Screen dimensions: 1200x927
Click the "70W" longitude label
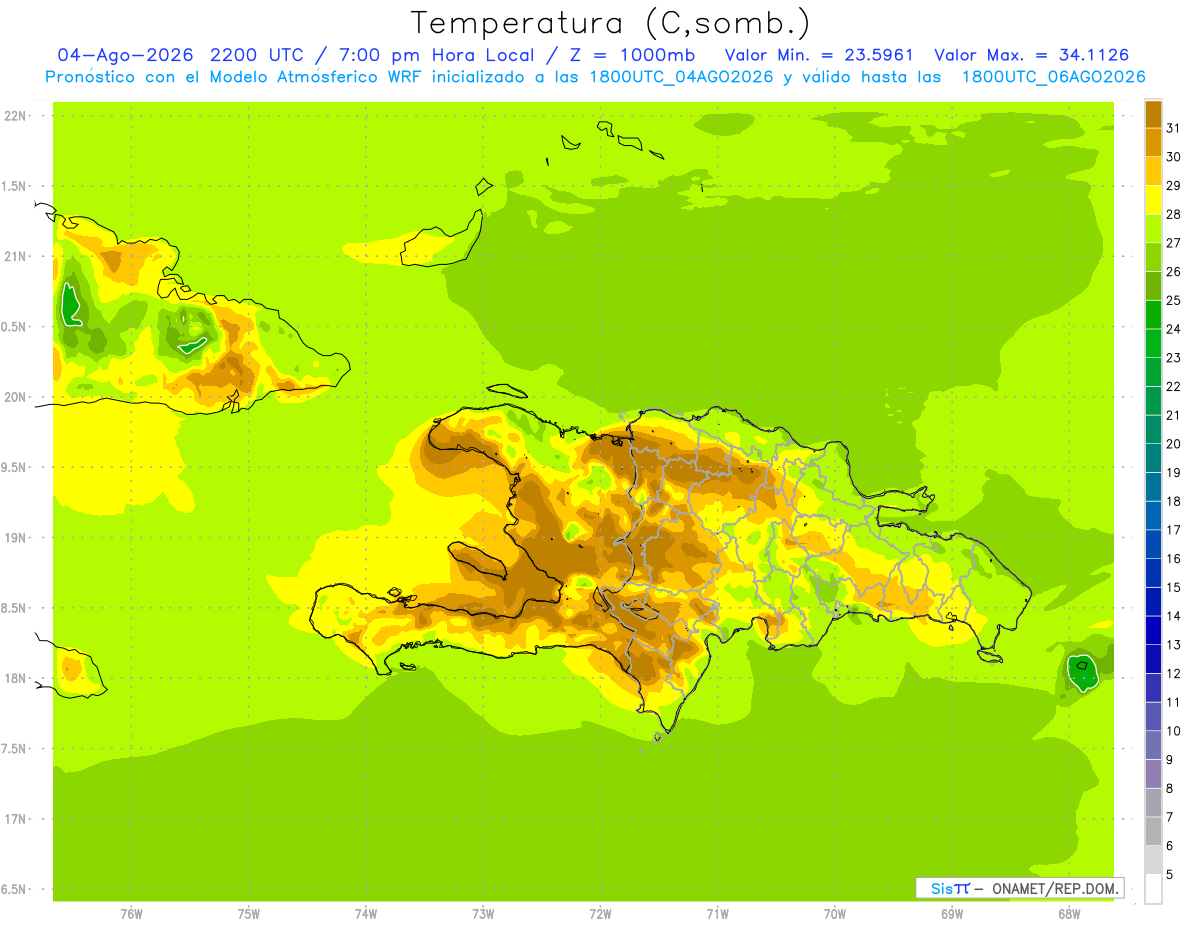835,913
